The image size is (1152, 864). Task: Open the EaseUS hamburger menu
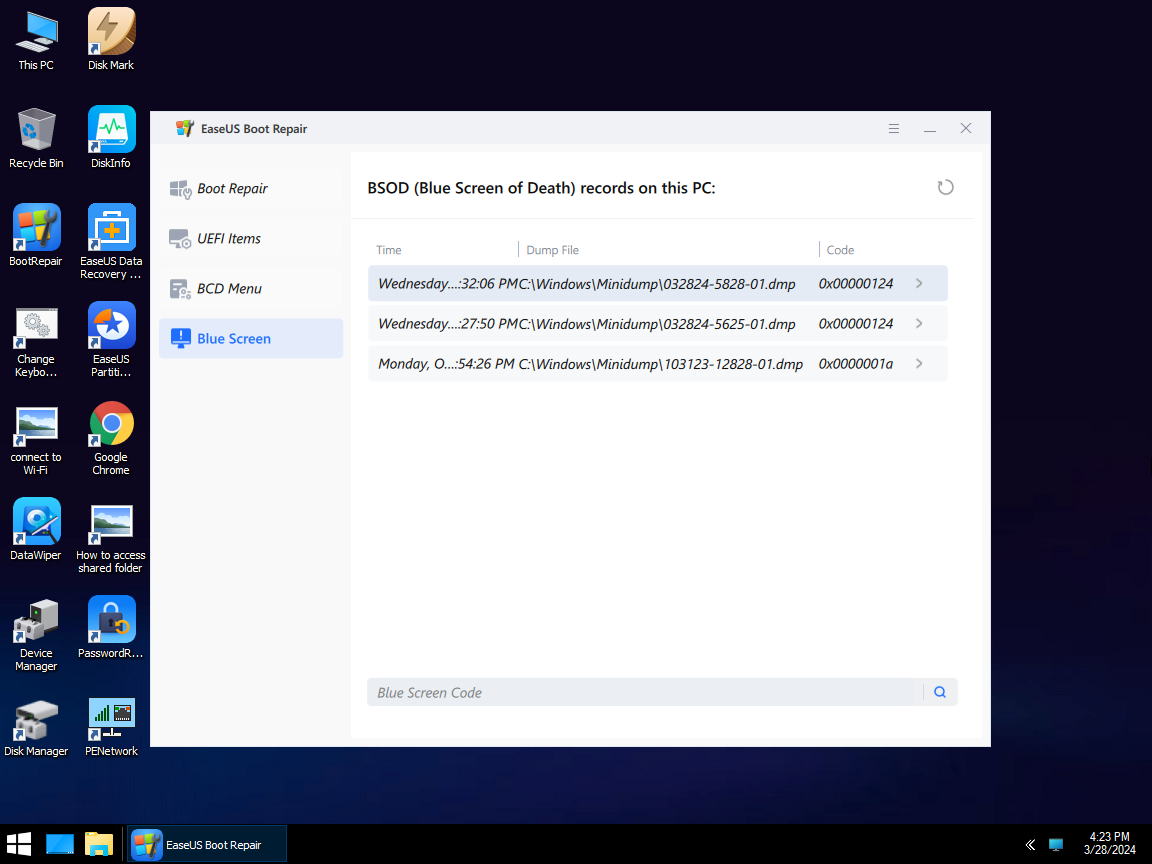893,129
